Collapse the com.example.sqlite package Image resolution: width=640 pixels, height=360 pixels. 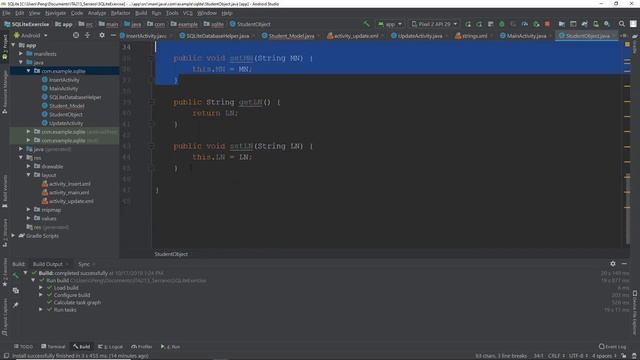click(x=29, y=71)
